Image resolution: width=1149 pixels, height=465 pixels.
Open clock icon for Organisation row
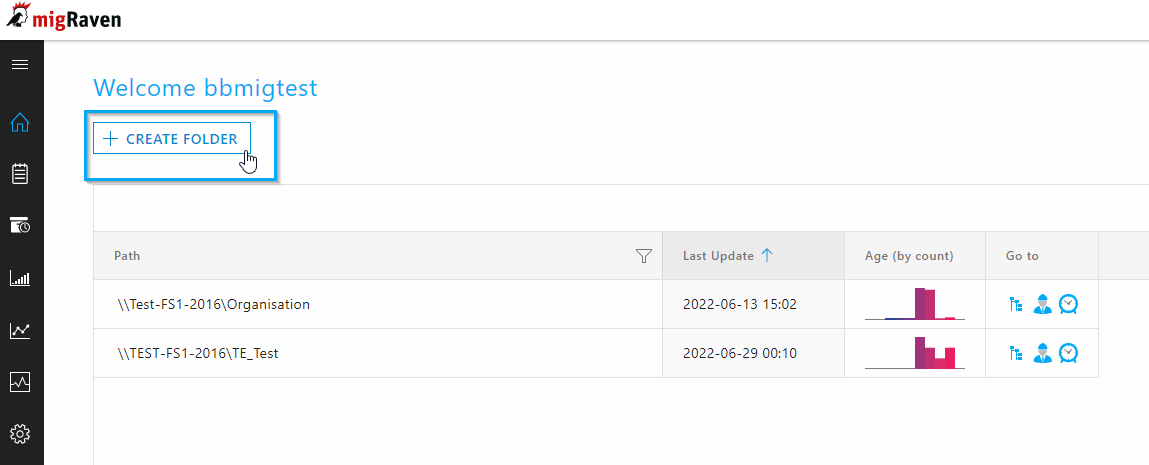1069,304
